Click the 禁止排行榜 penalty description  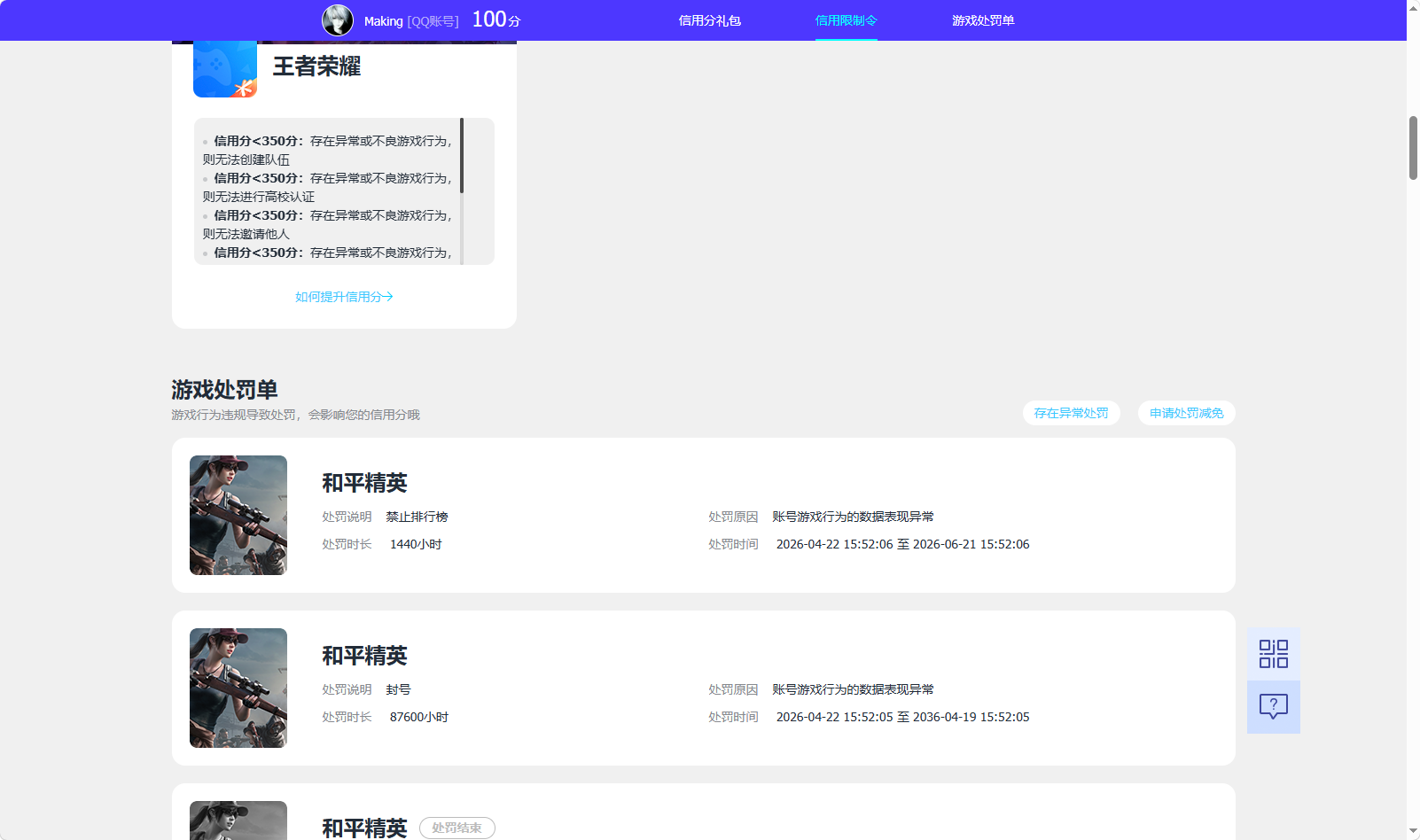[x=417, y=517]
